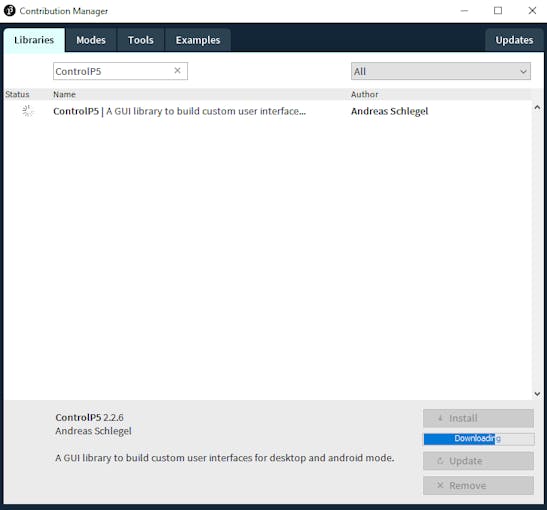This screenshot has width=547, height=510.
Task: Click the GUI library description text in details
Action: pyautogui.click(x=225, y=458)
